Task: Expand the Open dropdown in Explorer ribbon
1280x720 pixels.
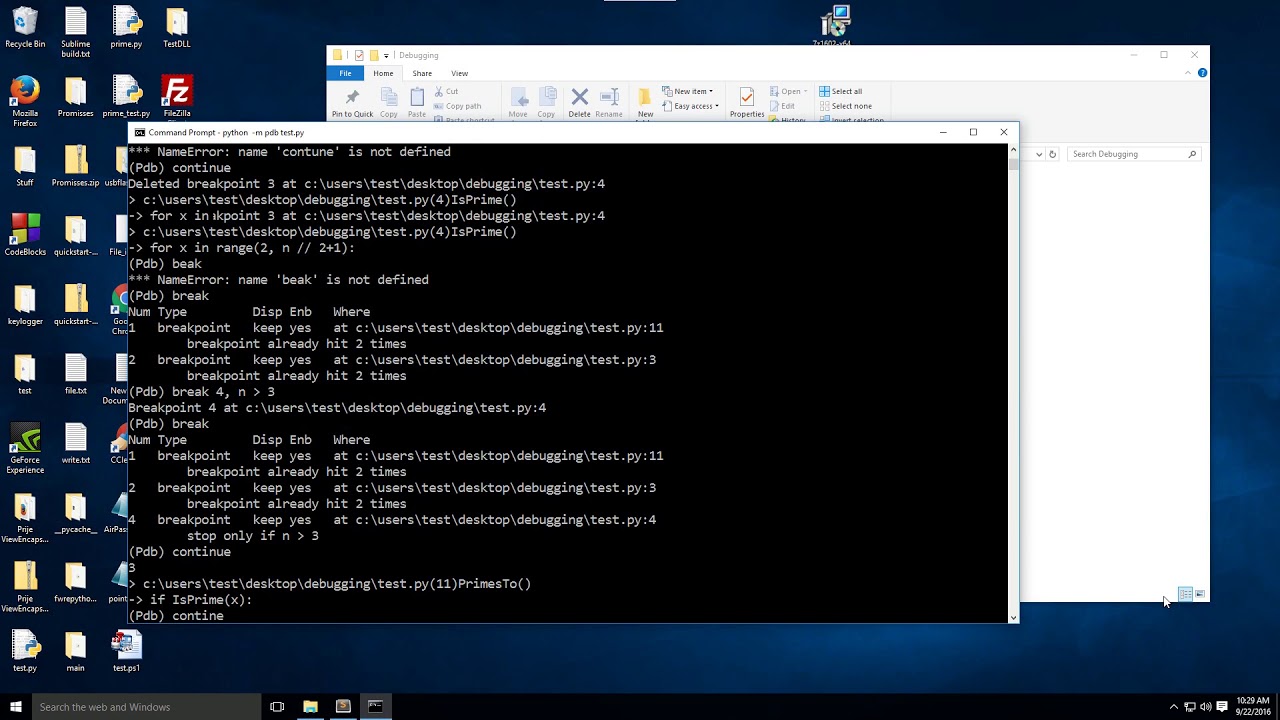Action: point(787,91)
